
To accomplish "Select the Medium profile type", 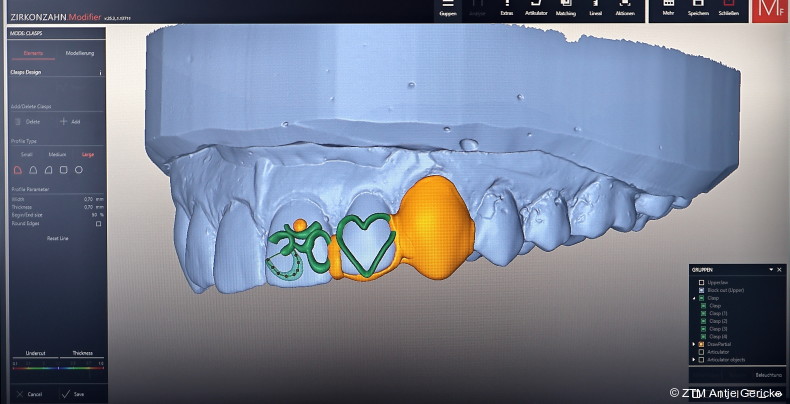I will click(57, 154).
